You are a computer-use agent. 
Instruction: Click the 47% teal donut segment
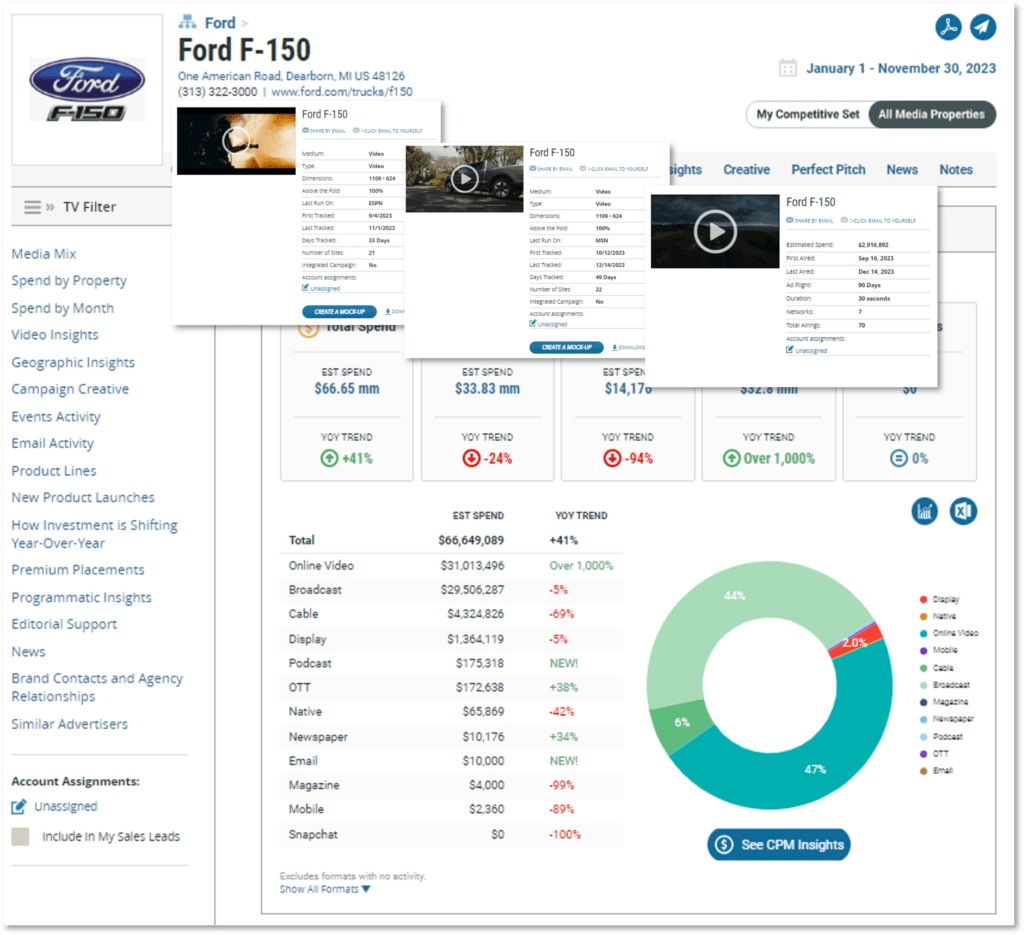click(x=816, y=769)
